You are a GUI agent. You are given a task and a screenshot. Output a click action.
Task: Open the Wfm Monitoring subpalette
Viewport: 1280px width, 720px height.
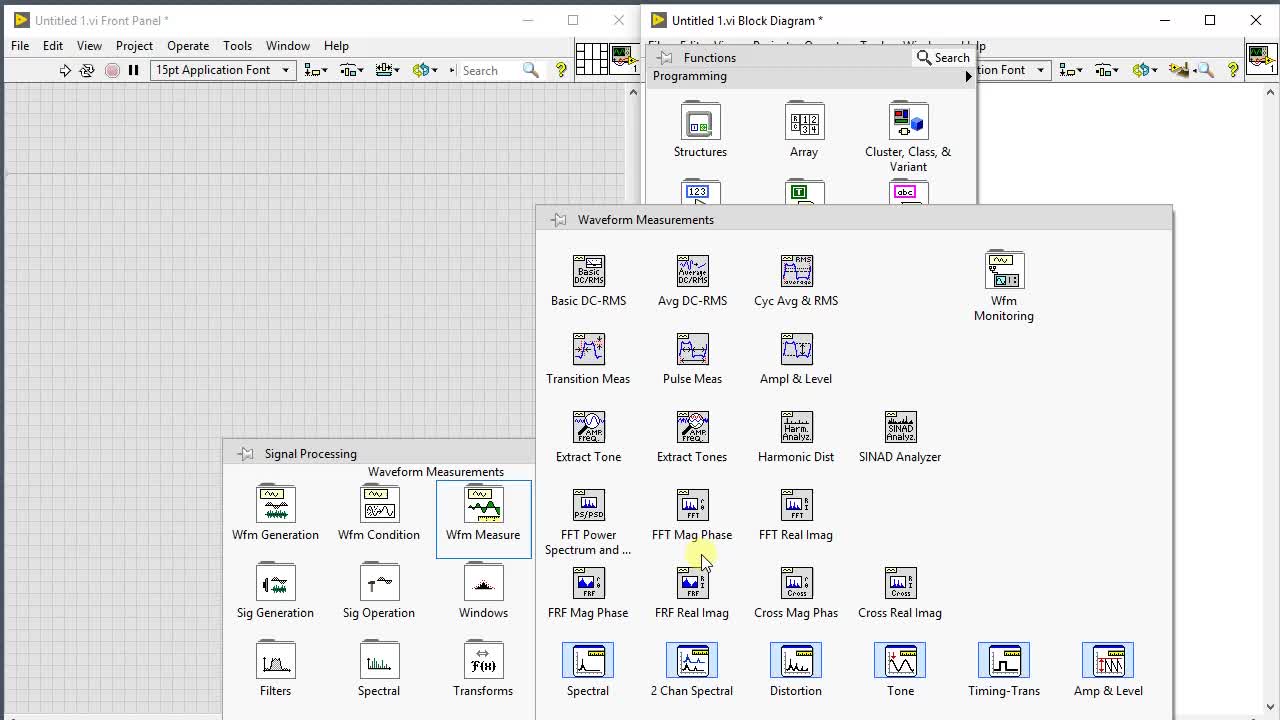(1004, 270)
